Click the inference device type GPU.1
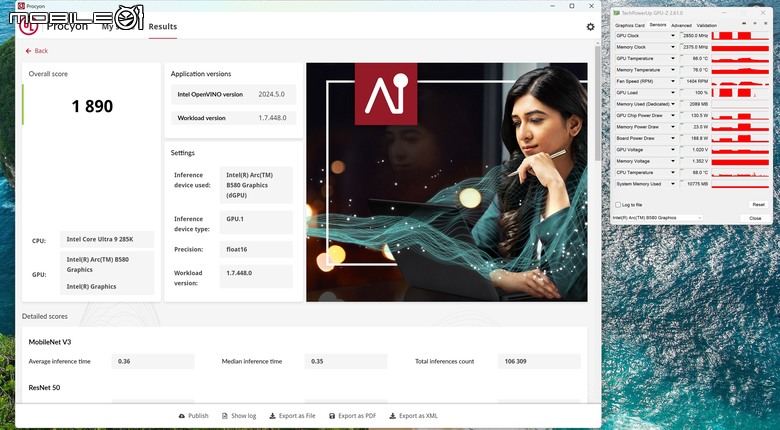 point(256,222)
